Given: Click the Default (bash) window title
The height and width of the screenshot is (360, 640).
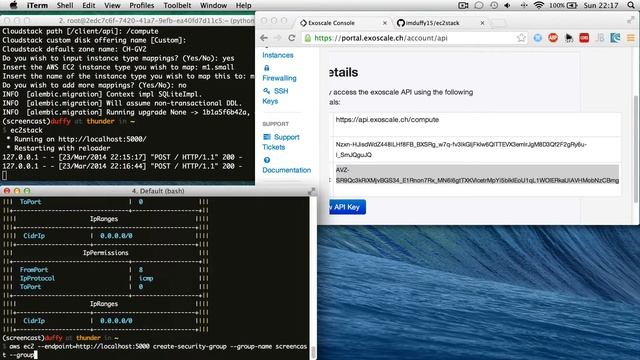Looking at the screenshot, I should coord(158,191).
